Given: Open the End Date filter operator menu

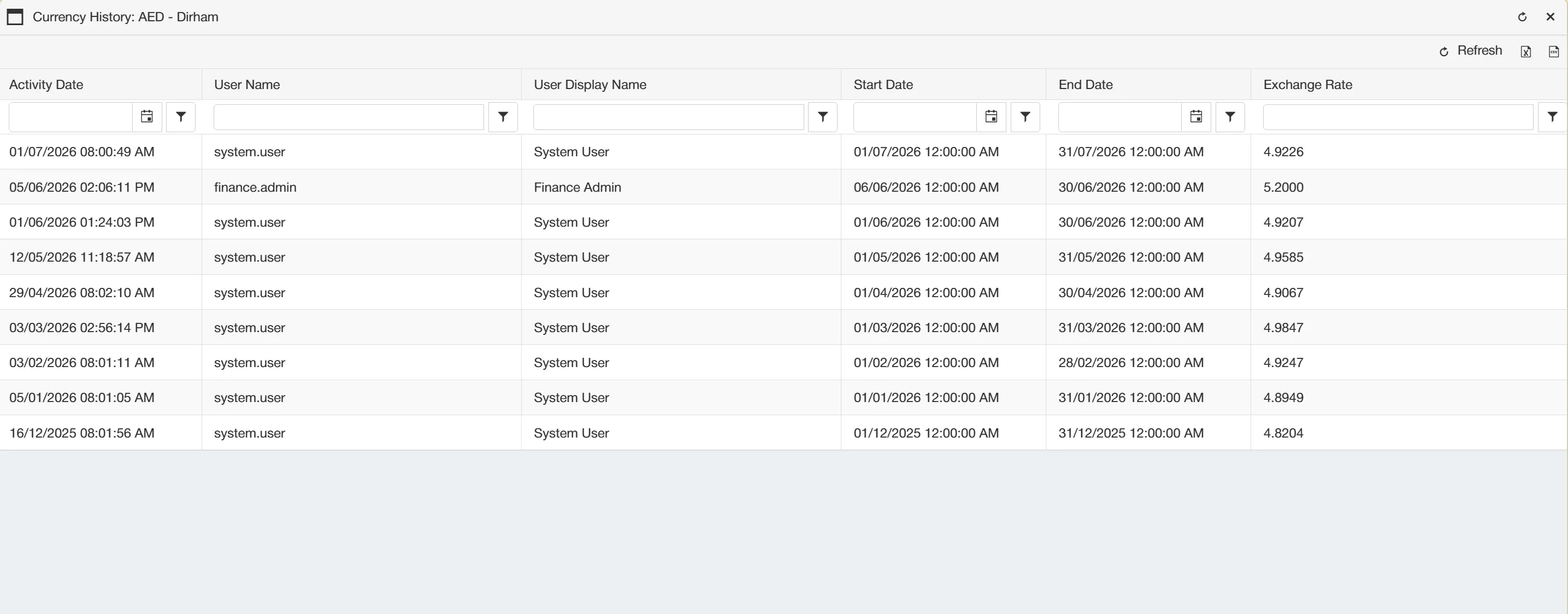Looking at the screenshot, I should [x=1230, y=117].
